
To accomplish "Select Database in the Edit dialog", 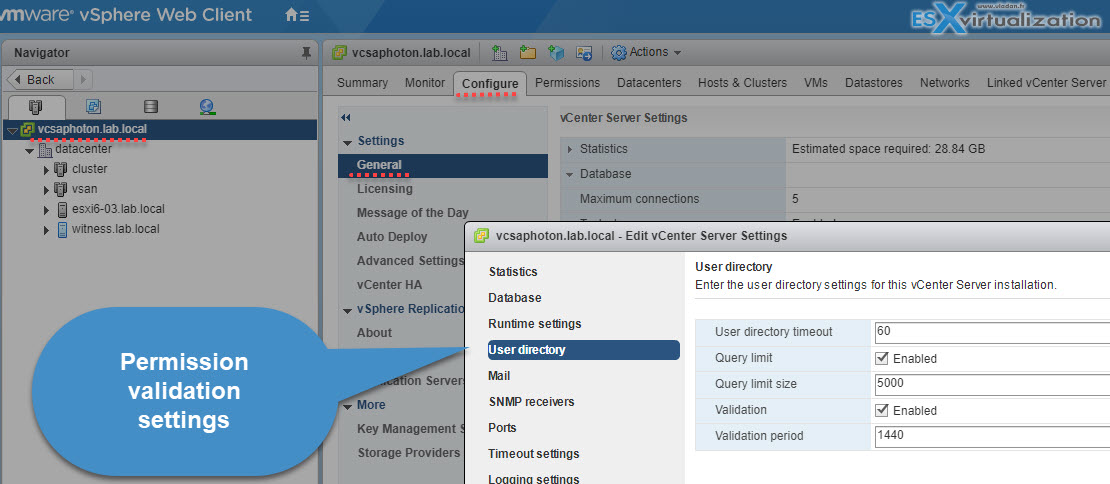I will click(515, 298).
